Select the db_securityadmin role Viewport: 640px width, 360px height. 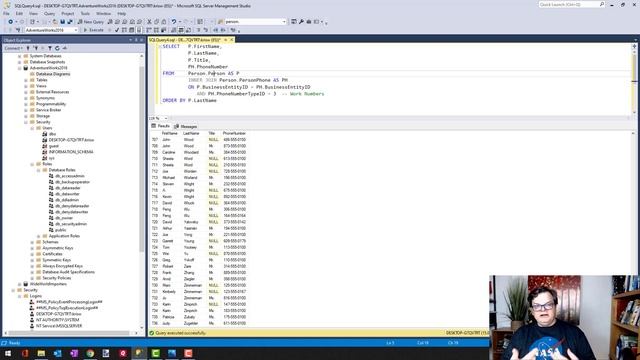pyautogui.click(x=71, y=224)
